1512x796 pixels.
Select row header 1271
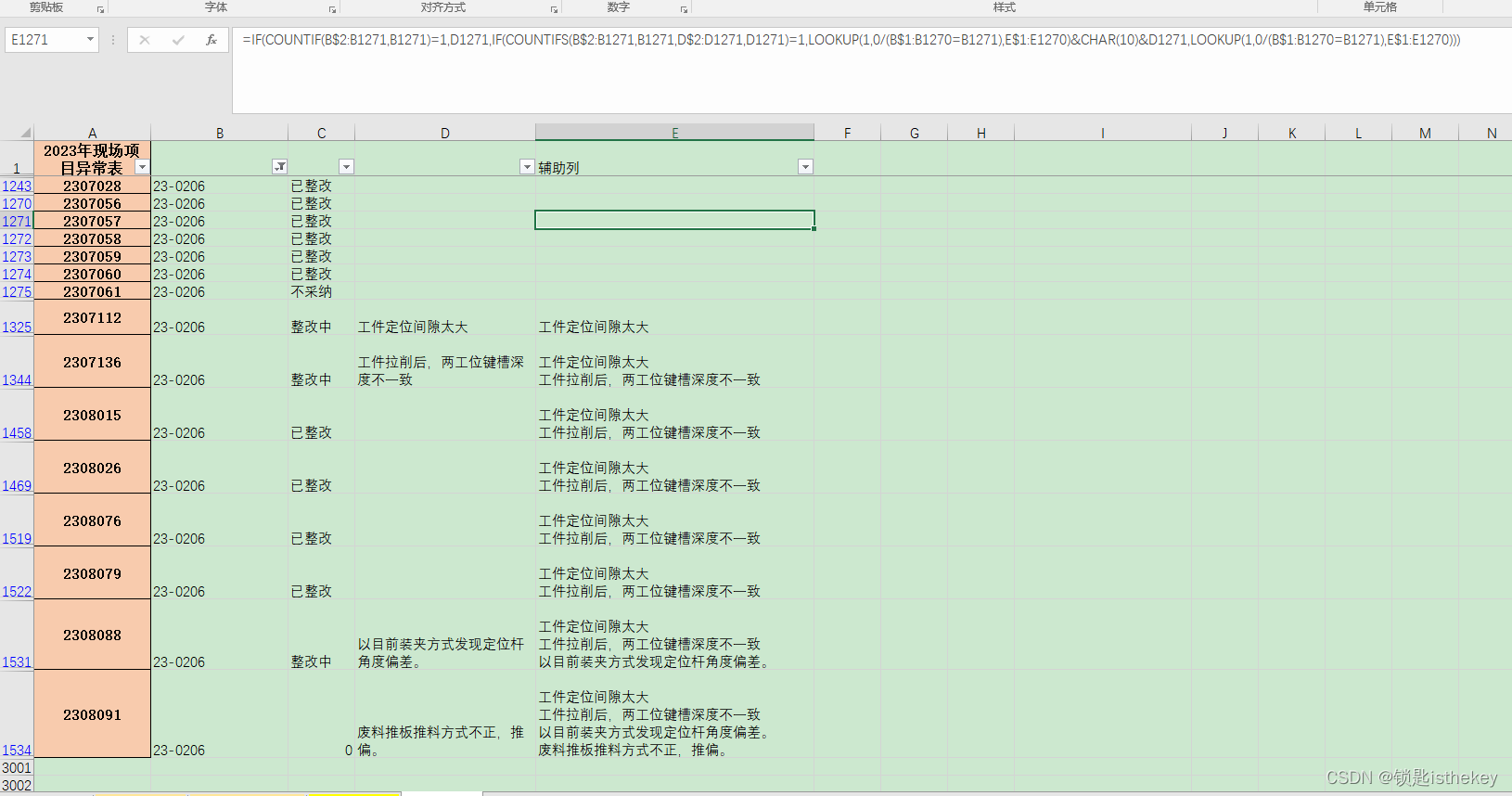pos(17,221)
